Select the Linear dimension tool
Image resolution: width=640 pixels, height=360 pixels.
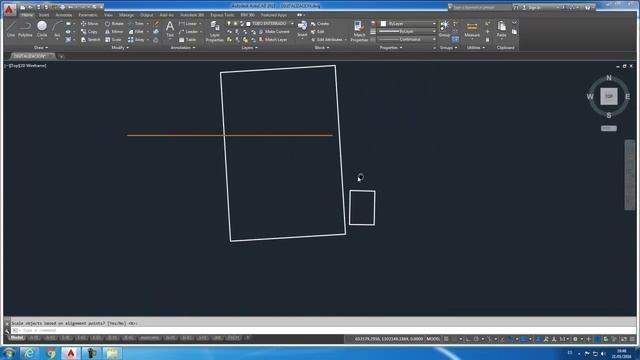click(x=188, y=24)
